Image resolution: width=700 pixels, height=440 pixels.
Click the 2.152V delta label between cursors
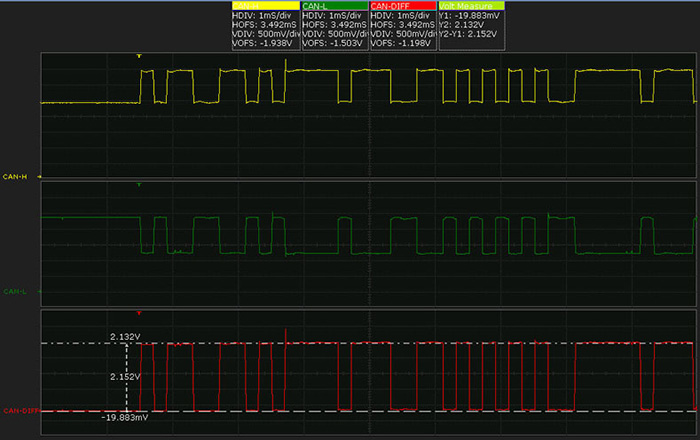(125, 377)
